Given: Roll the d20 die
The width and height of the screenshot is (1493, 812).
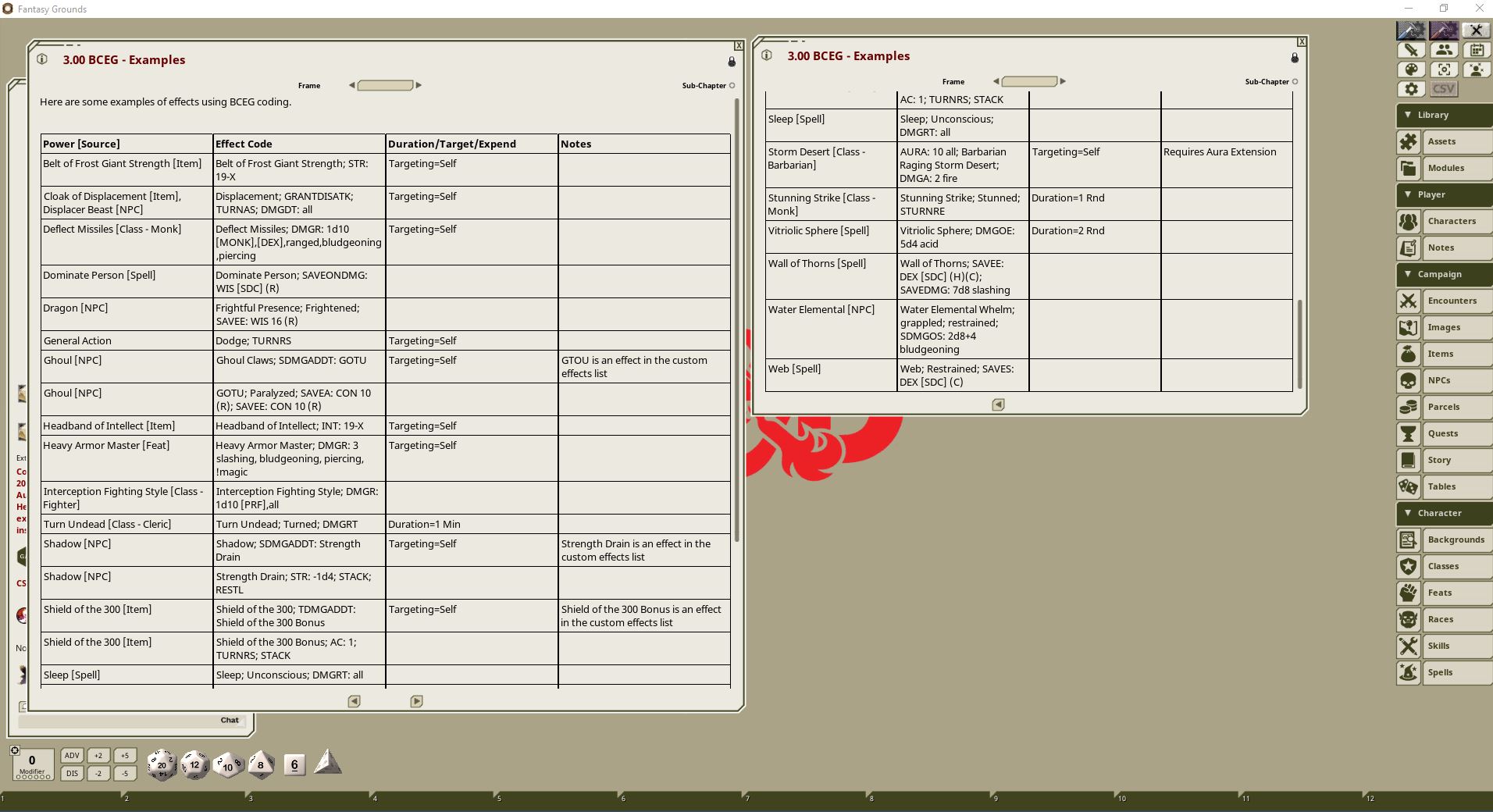Looking at the screenshot, I should (162, 765).
